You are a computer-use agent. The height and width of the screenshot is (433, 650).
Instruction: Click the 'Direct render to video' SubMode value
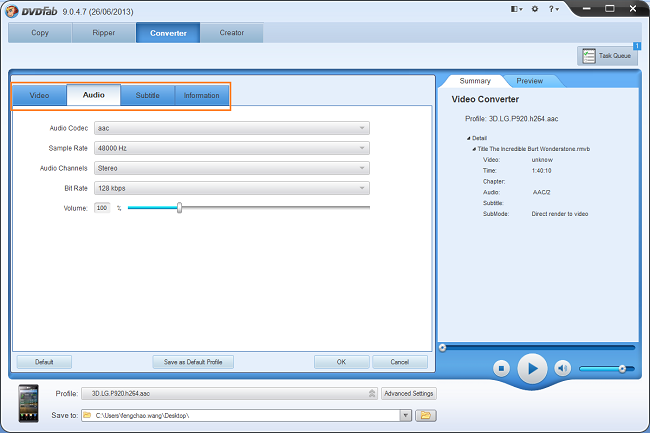tap(560, 214)
